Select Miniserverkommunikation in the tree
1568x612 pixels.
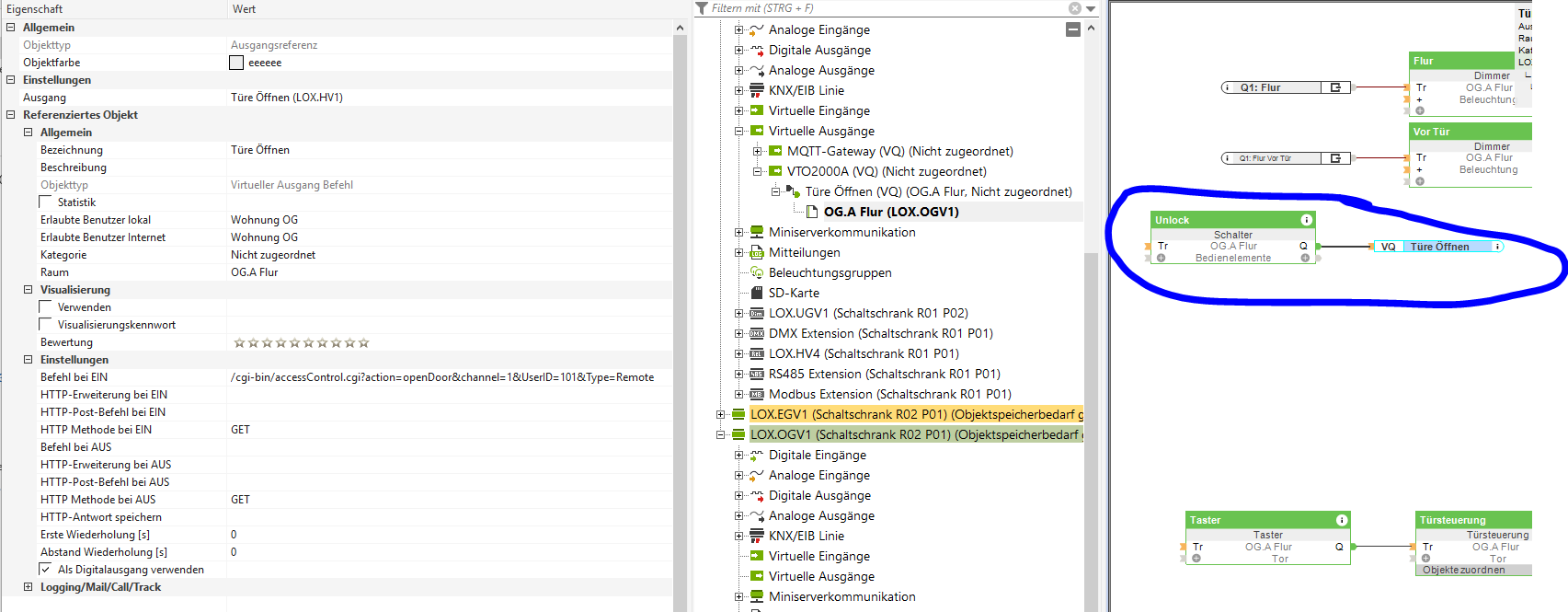click(841, 233)
